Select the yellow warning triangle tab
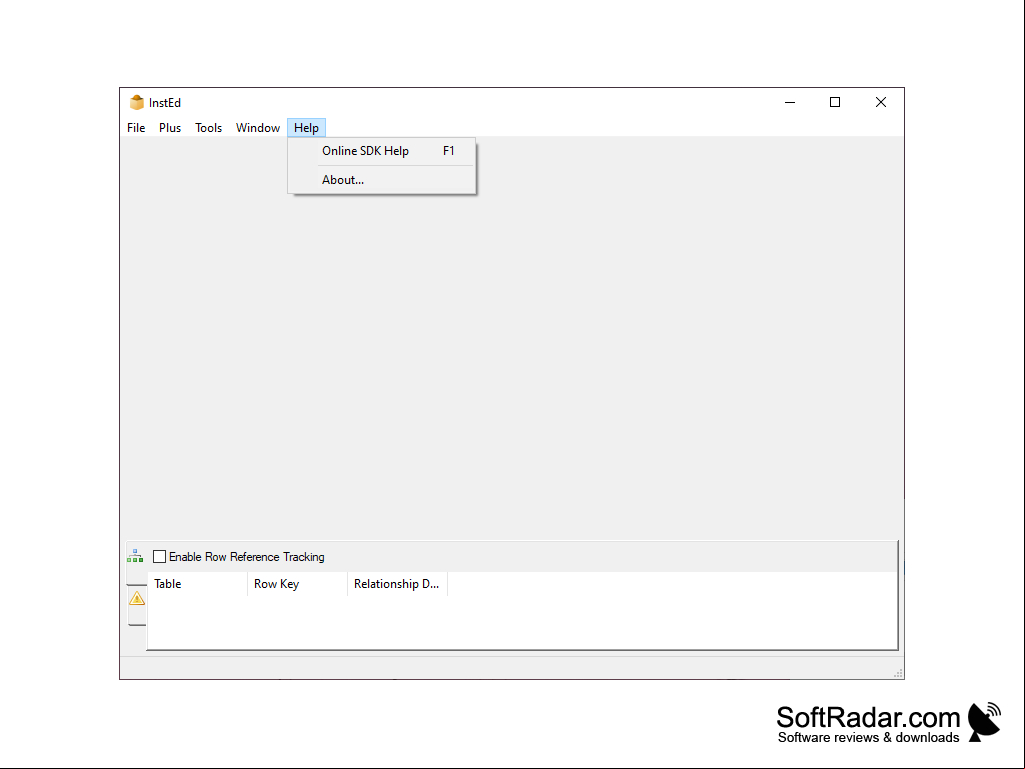 click(137, 598)
